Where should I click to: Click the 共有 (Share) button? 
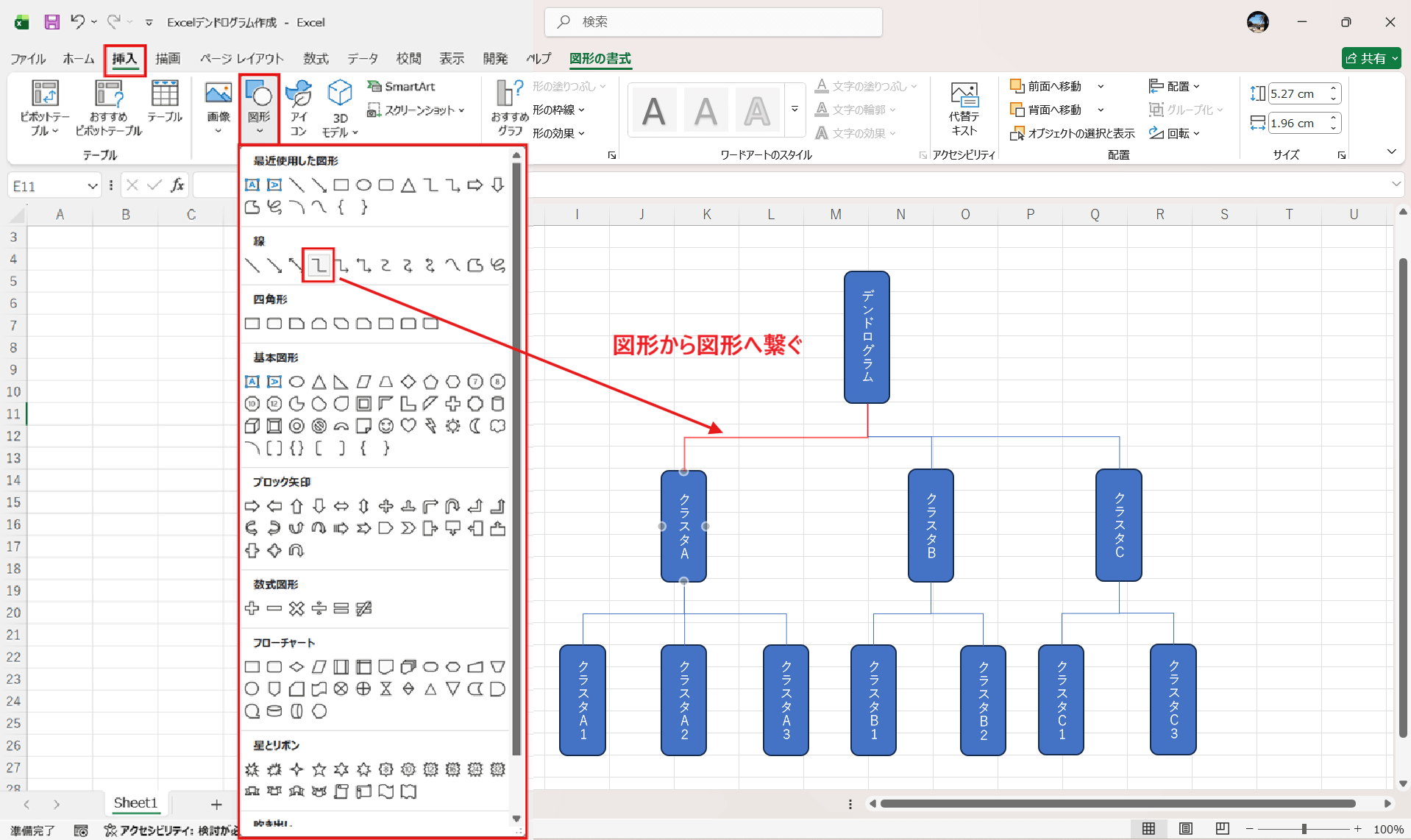pos(1371,58)
